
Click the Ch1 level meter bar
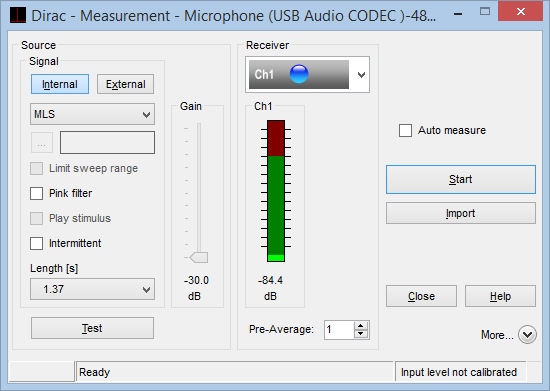(x=276, y=191)
